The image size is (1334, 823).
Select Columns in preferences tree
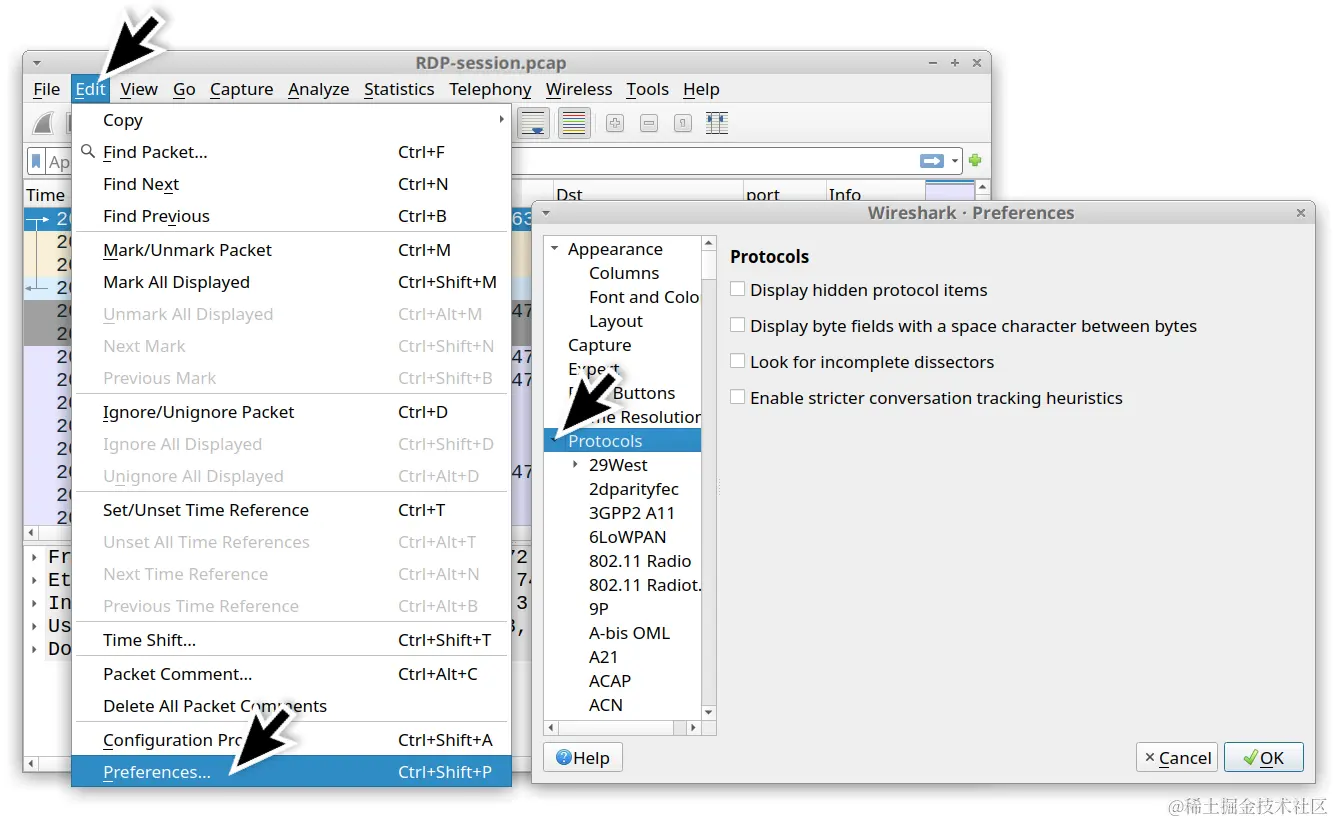[x=624, y=273]
